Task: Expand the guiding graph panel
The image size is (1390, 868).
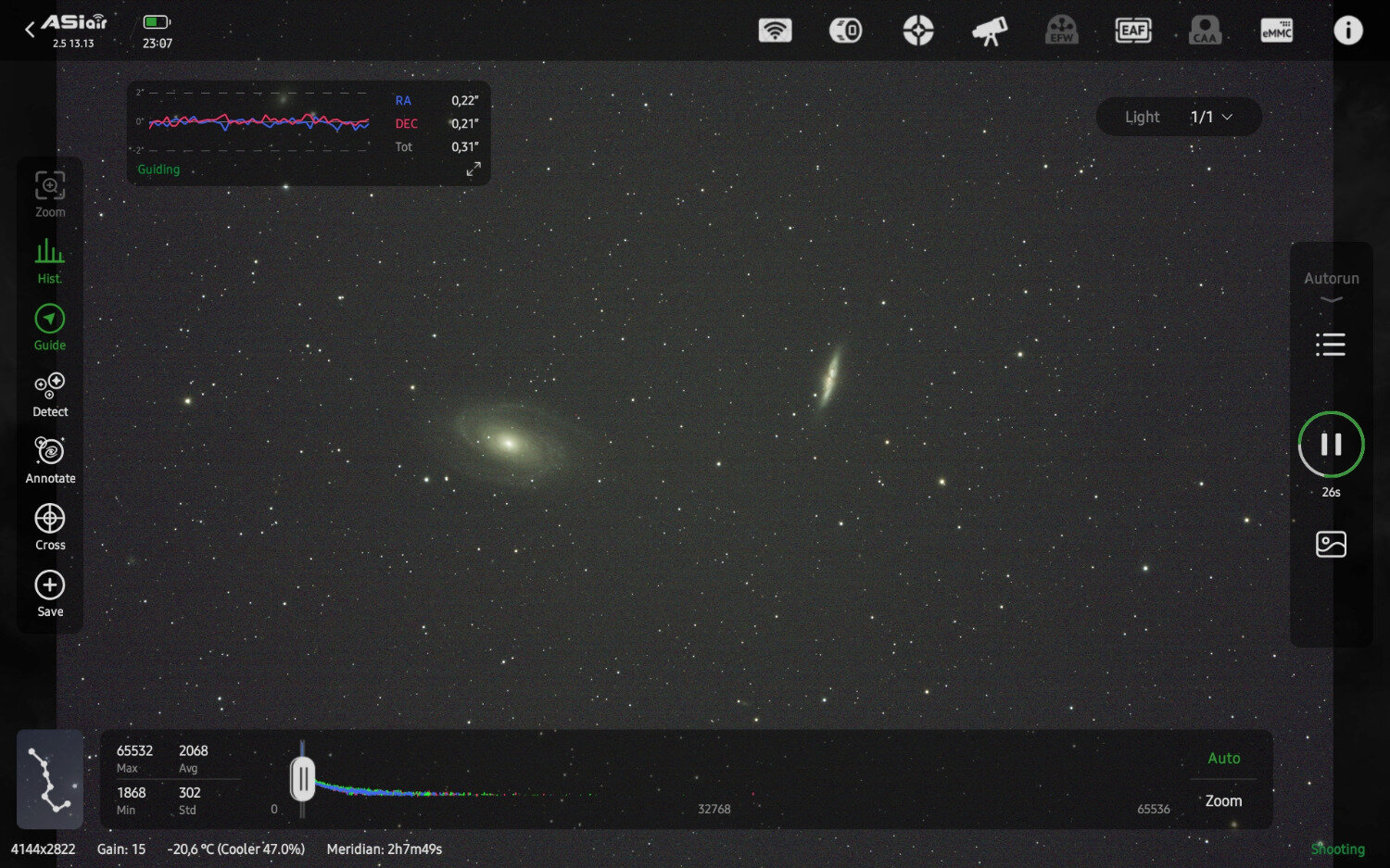Action: coord(474,169)
